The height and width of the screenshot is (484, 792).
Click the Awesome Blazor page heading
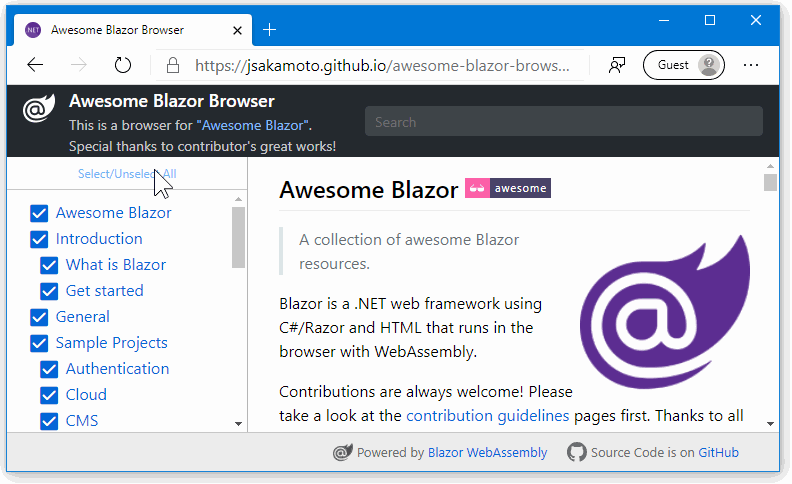pyautogui.click(x=369, y=190)
